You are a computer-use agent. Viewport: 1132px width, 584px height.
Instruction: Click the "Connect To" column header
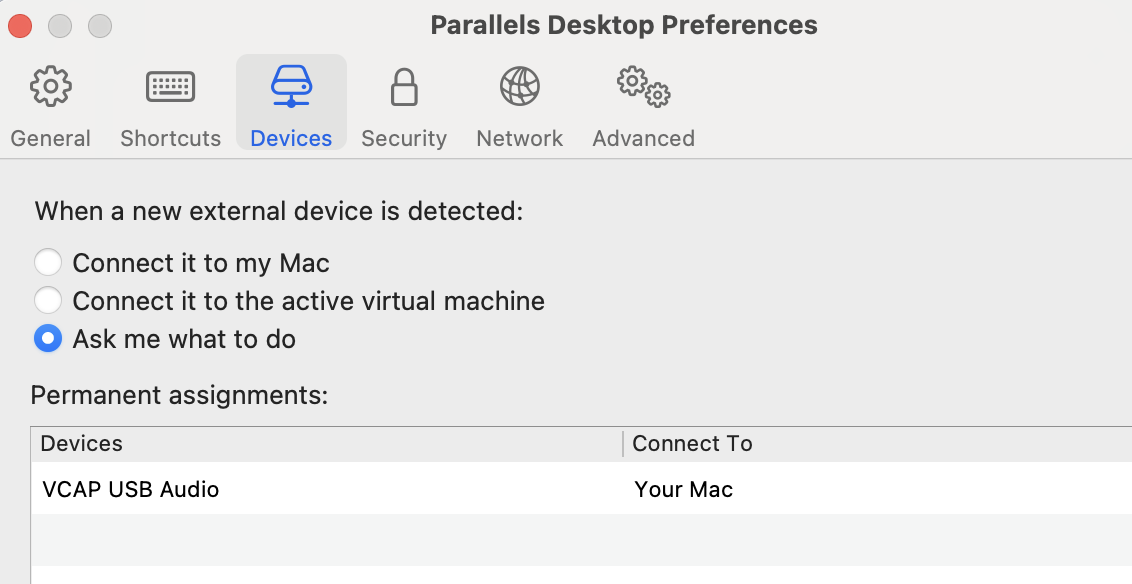692,443
